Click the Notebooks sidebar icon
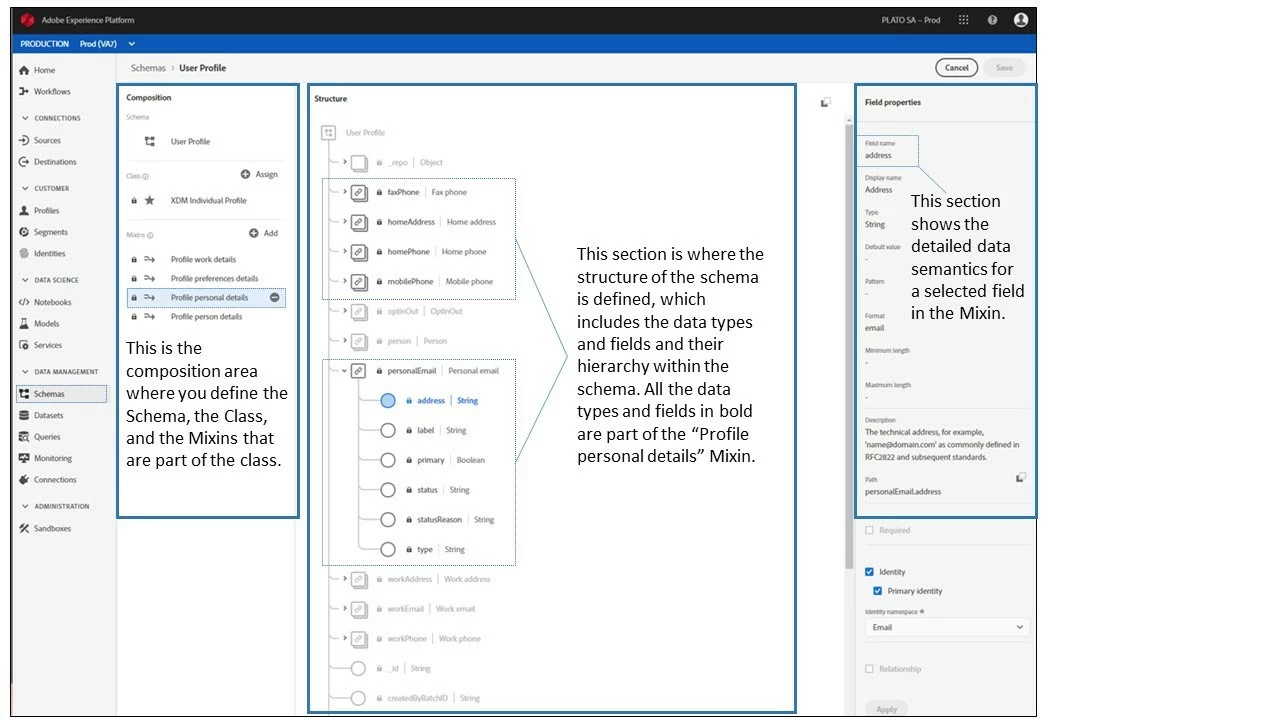Screen dimensions: 1280x720 (24, 302)
